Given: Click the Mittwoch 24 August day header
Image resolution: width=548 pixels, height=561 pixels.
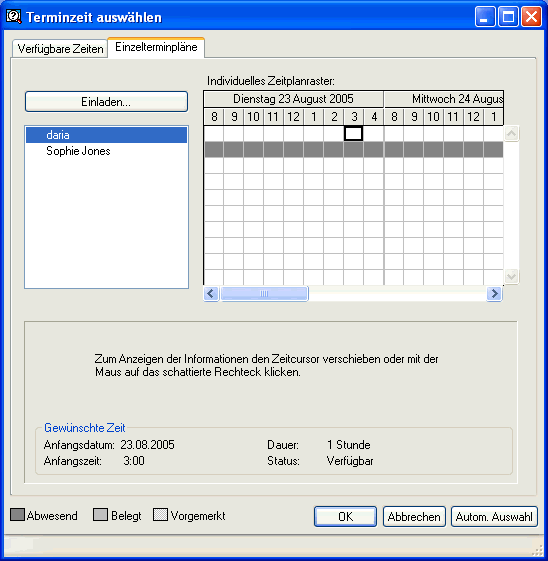Looking at the screenshot, I should click(444, 99).
